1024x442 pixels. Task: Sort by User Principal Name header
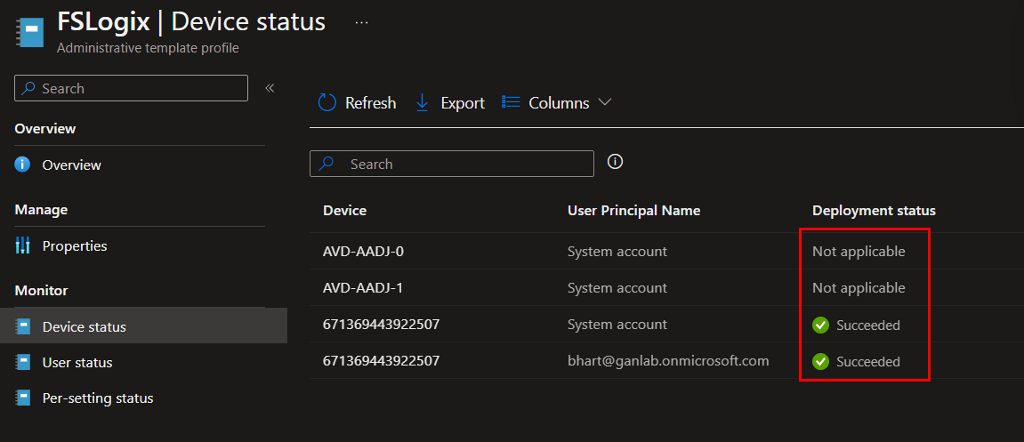pyautogui.click(x=633, y=210)
